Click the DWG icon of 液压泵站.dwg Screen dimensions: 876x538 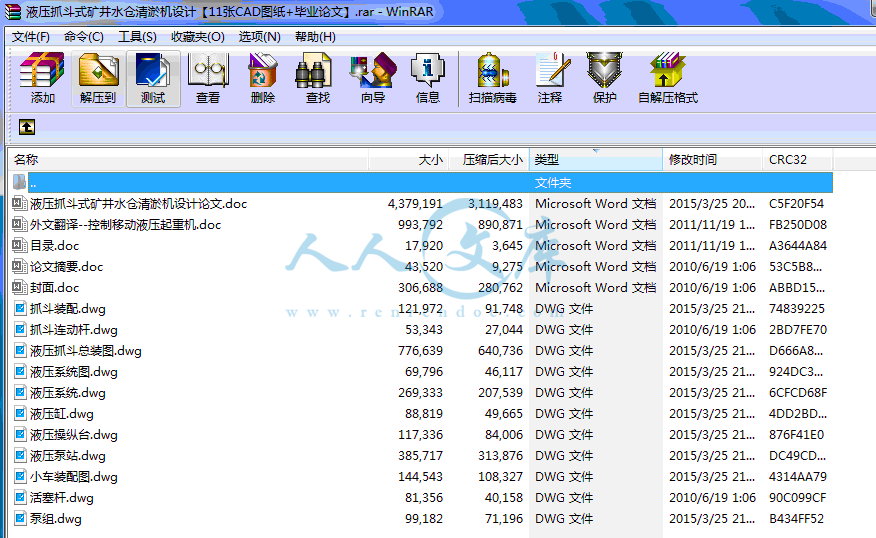click(20, 455)
